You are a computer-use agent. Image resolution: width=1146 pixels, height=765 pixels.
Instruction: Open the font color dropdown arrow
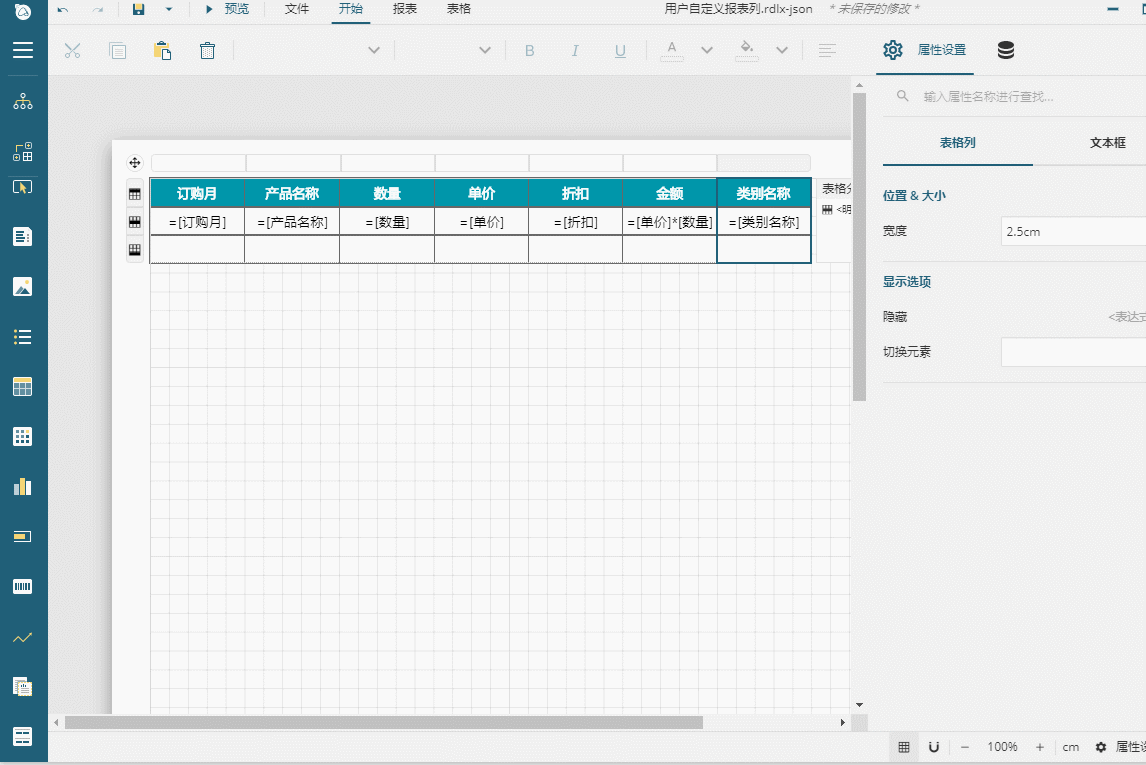click(x=707, y=51)
